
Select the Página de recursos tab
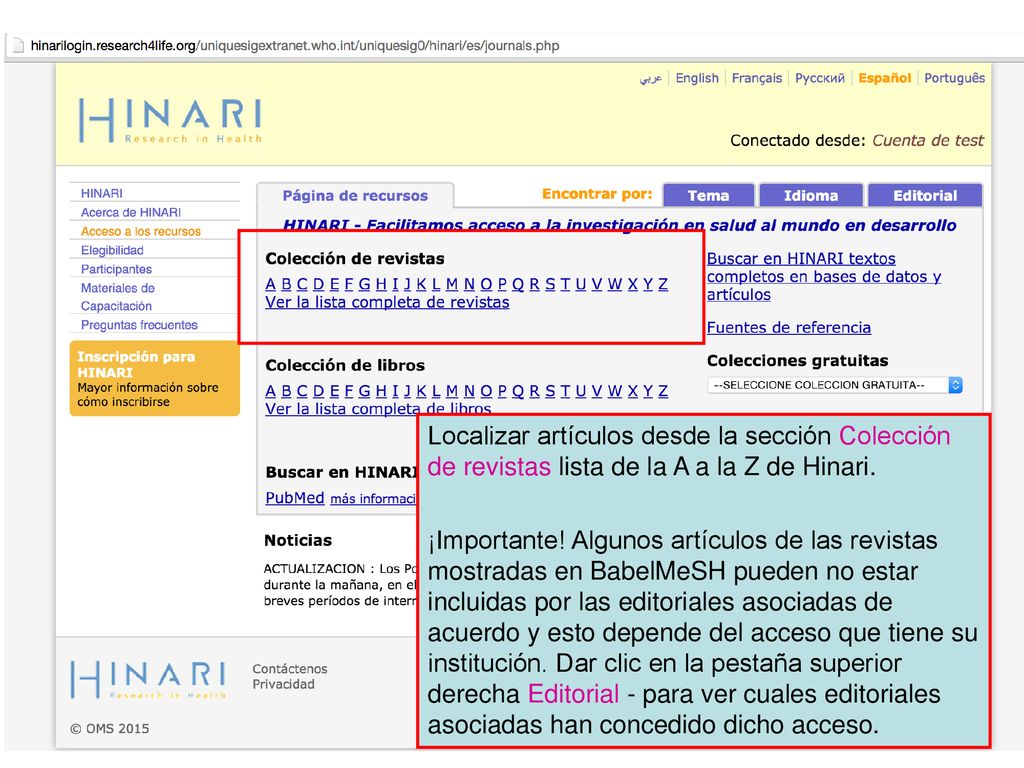pos(355,195)
